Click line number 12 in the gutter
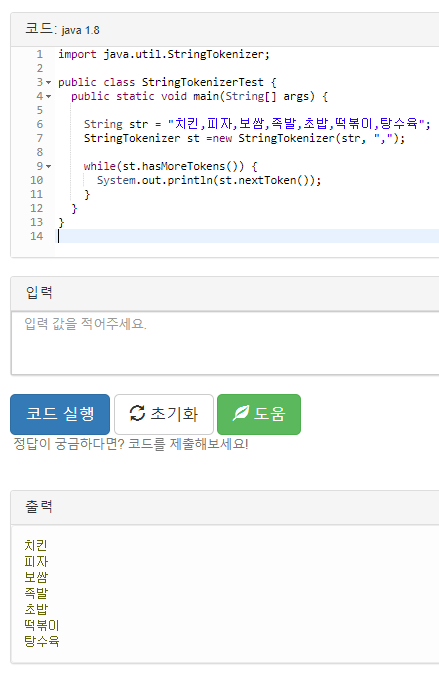The image size is (439, 674). [x=37, y=208]
